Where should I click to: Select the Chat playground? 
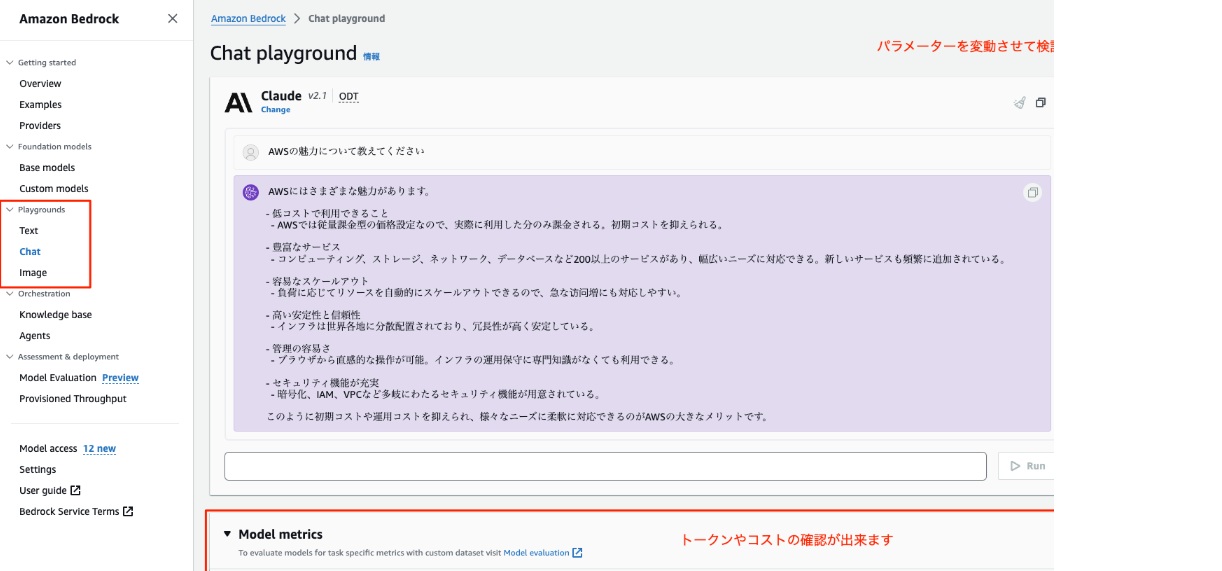(30, 252)
